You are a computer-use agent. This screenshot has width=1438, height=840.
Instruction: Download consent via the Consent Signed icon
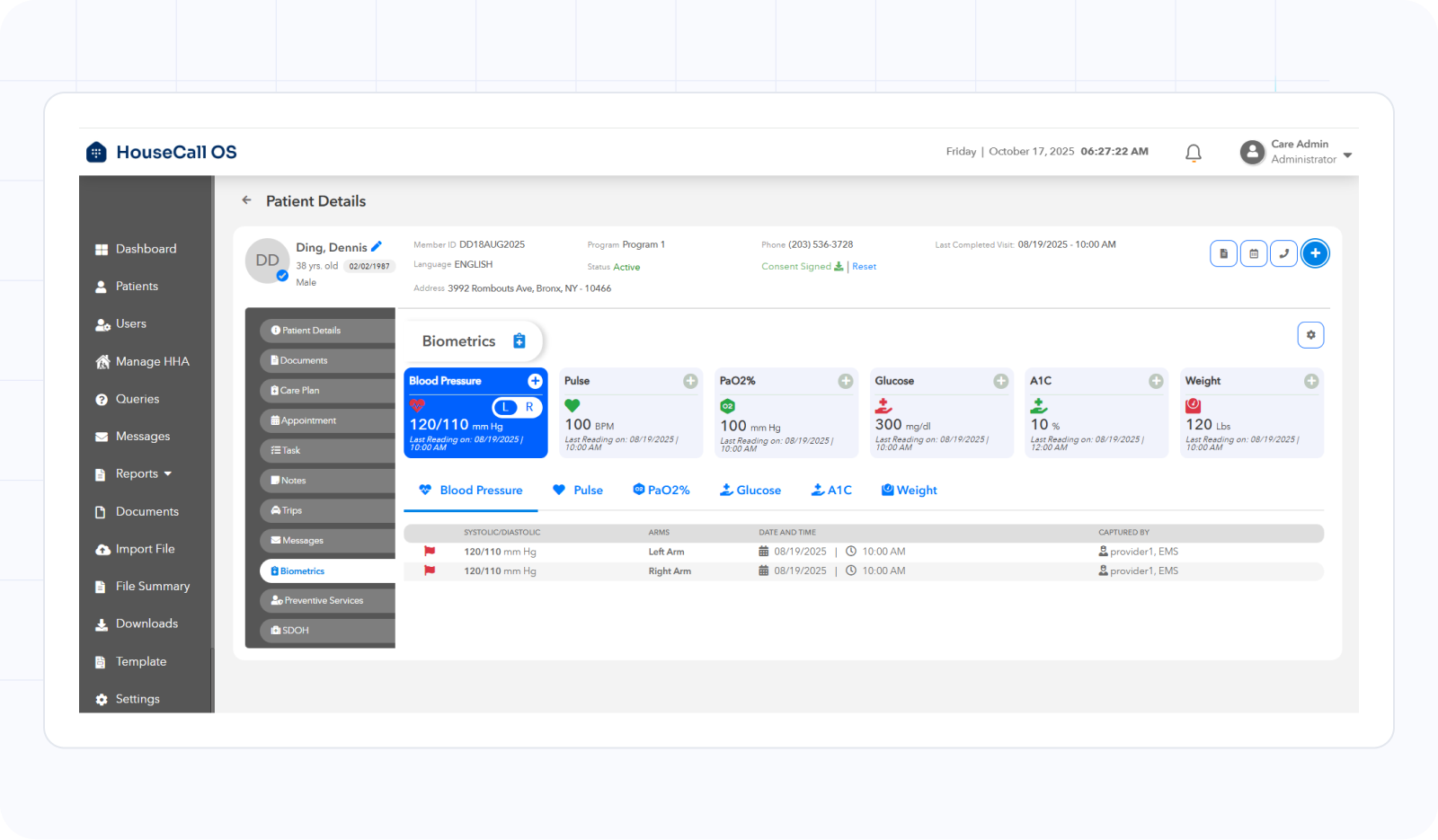click(x=838, y=266)
